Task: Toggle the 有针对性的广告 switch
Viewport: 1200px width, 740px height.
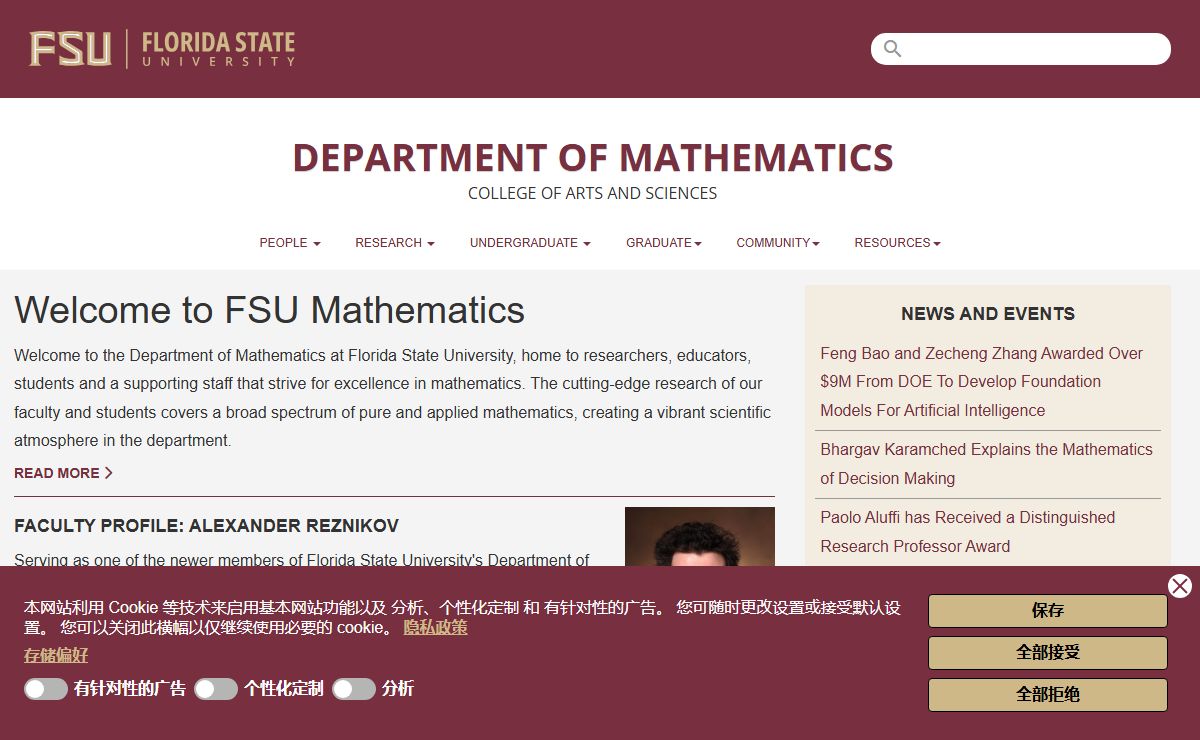Action: tap(46, 689)
